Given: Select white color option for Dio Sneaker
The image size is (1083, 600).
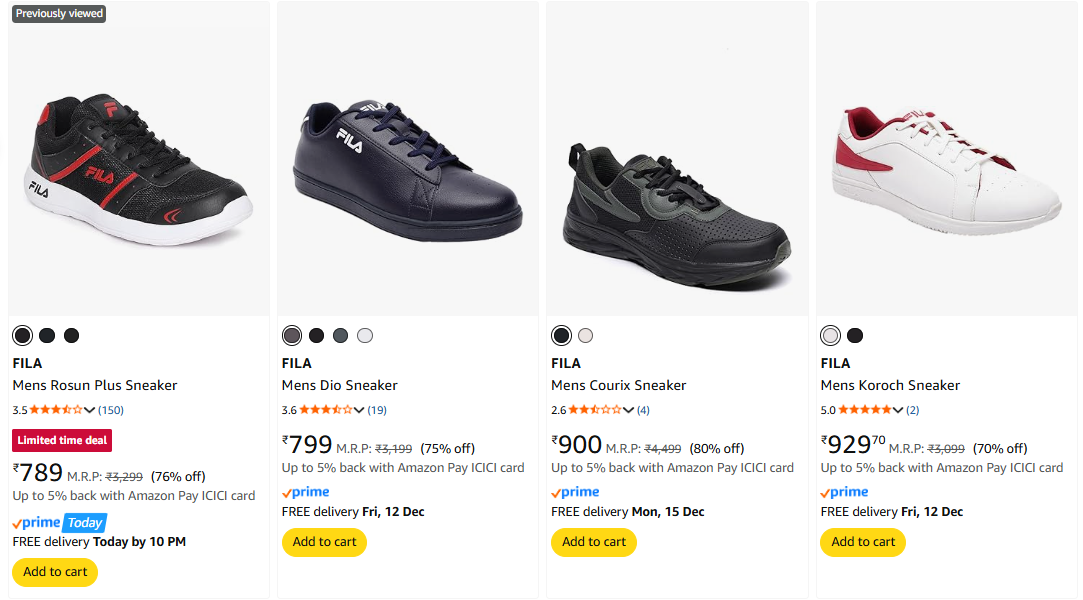Looking at the screenshot, I should point(365,335).
